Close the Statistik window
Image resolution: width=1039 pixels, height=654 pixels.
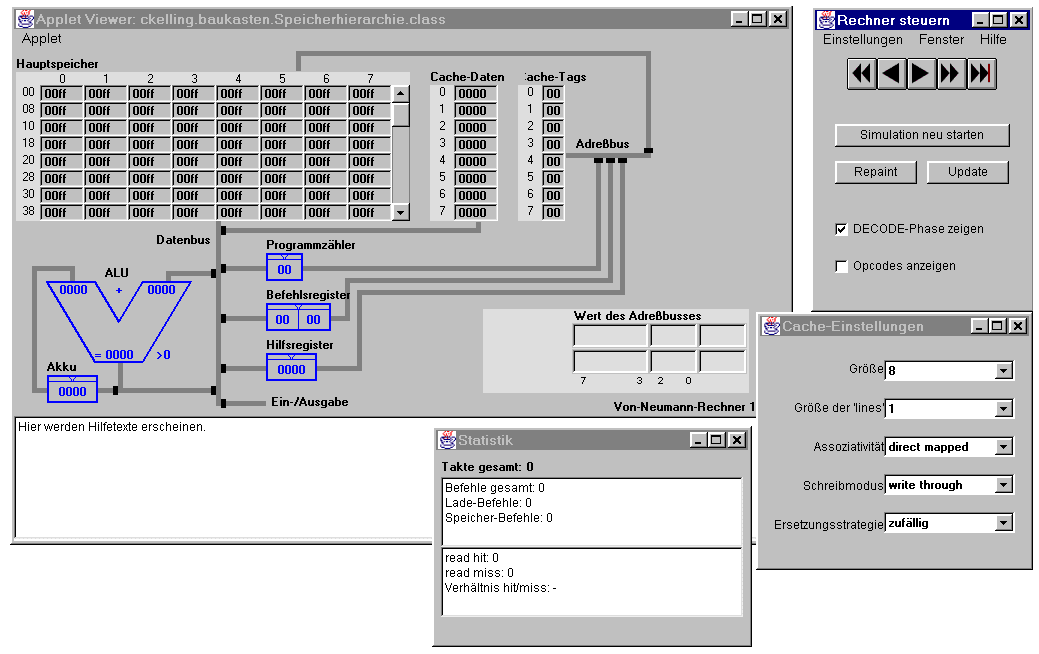[737, 440]
